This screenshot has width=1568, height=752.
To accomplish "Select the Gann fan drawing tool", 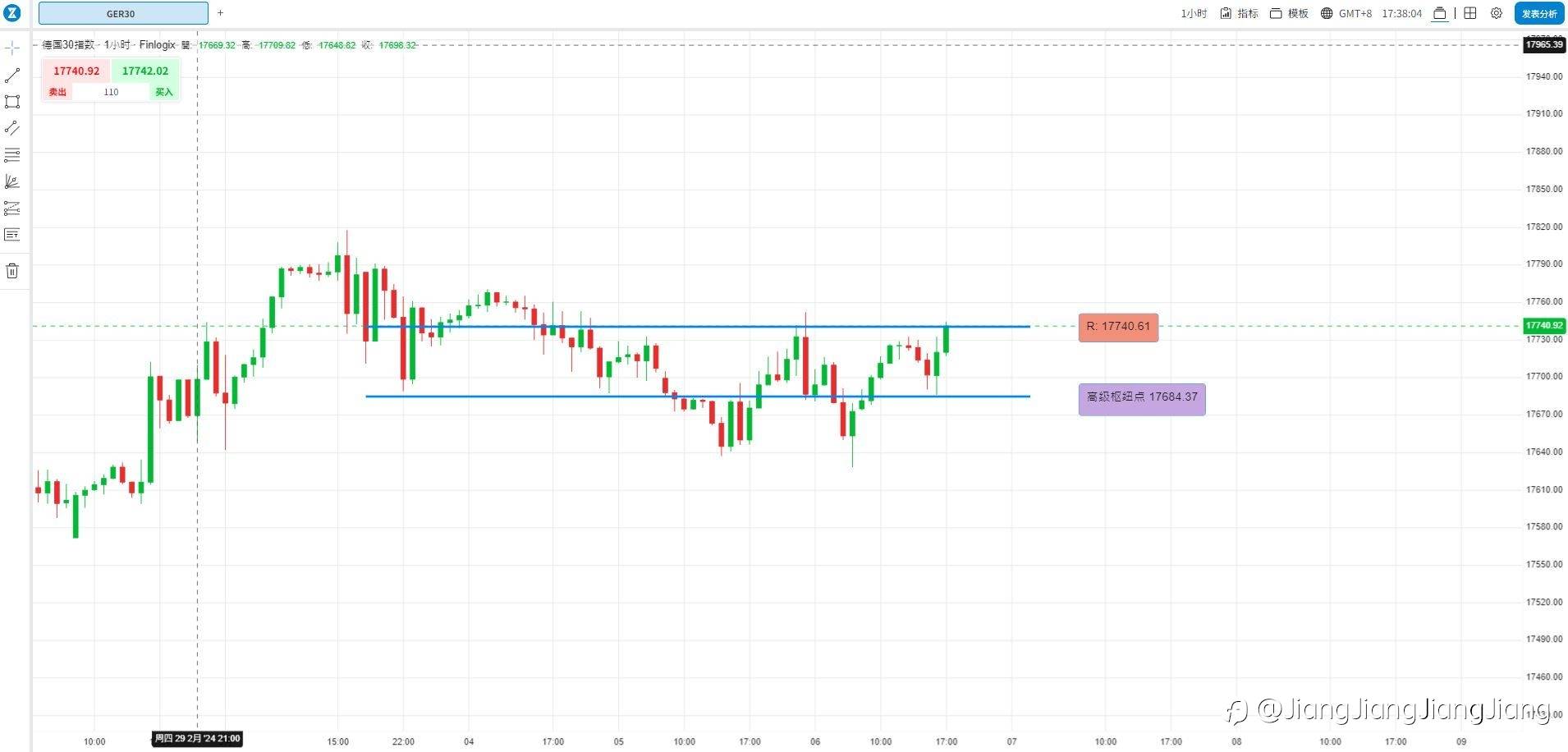I will pos(12,181).
